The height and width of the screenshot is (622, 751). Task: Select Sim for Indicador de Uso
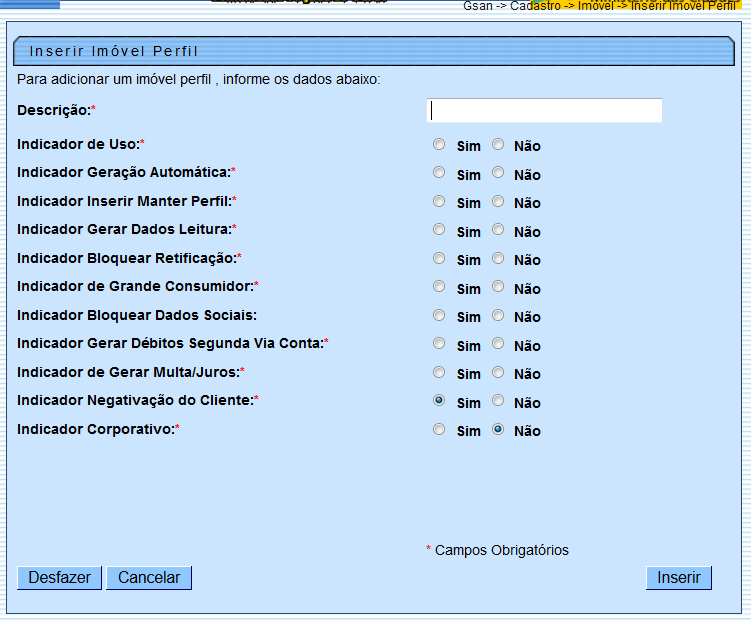(x=439, y=144)
